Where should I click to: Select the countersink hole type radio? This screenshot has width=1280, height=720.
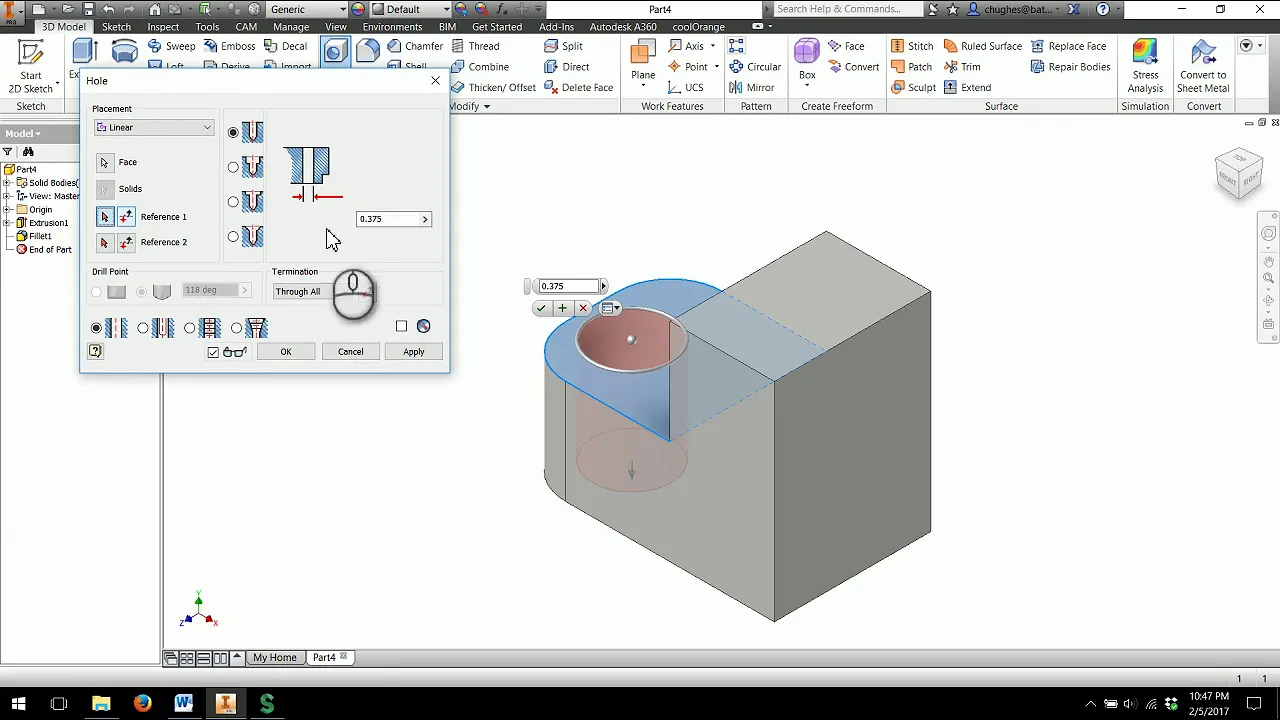point(233,237)
